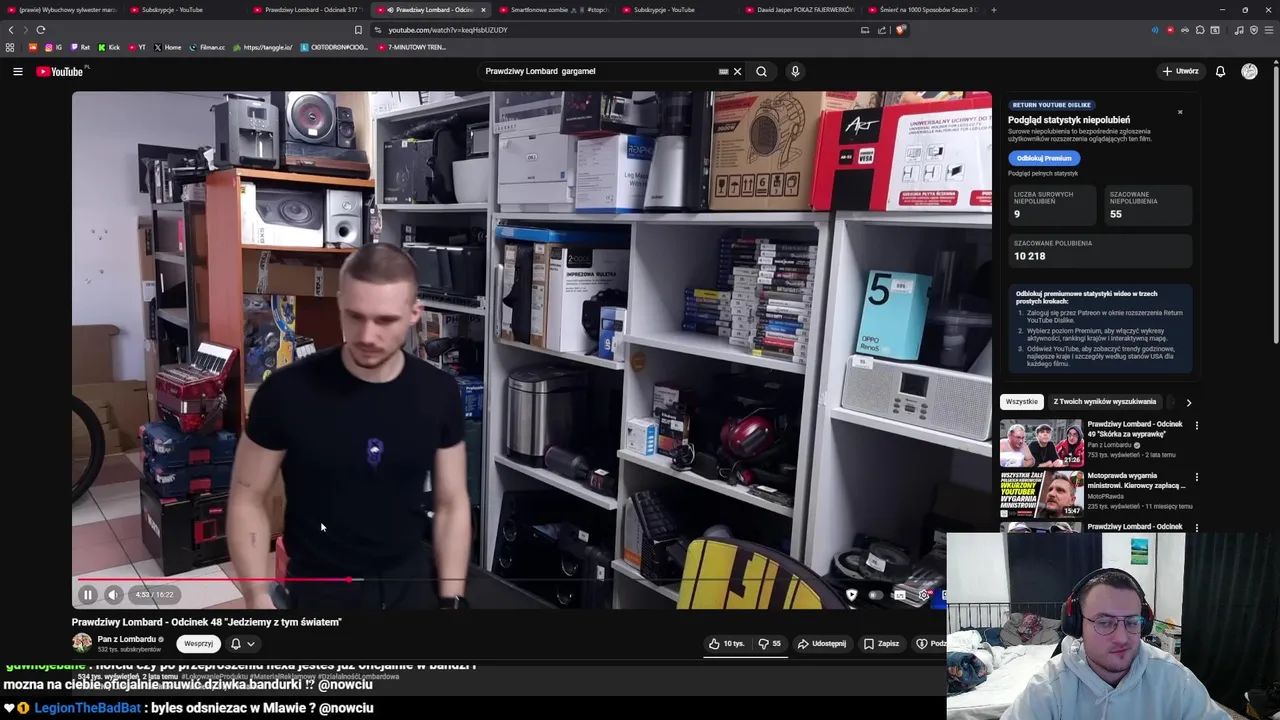Open Pan z Lombardu channel page
The width and height of the screenshot is (1280, 720).
[x=127, y=639]
